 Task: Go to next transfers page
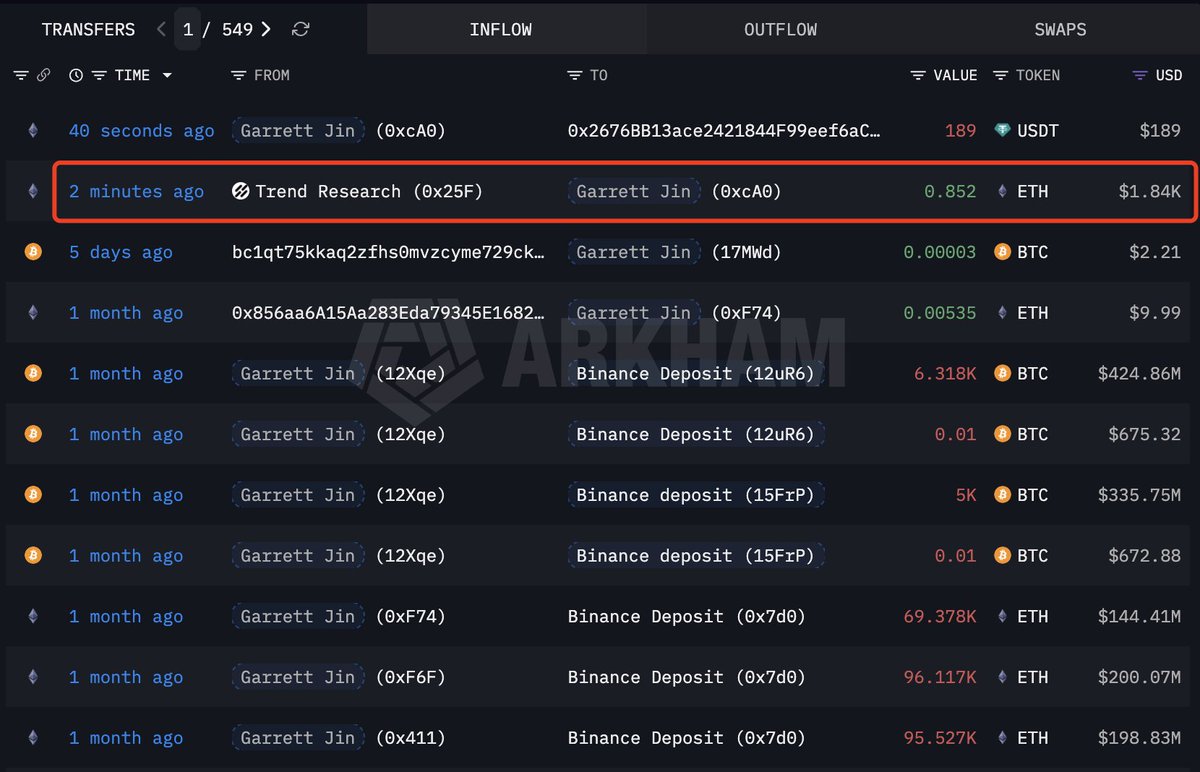point(266,29)
